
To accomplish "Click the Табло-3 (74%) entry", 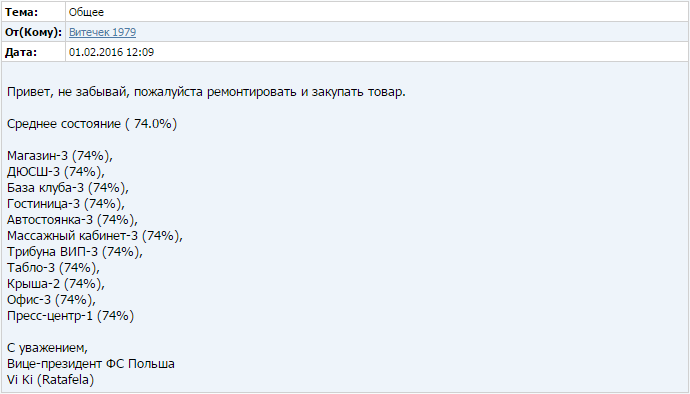I will [x=53, y=268].
